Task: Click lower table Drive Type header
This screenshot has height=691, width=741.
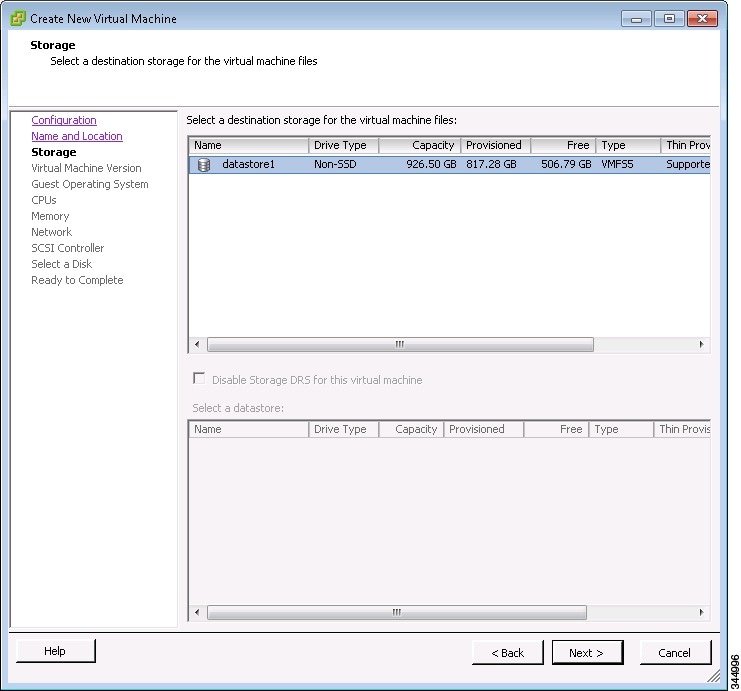Action: click(x=344, y=429)
